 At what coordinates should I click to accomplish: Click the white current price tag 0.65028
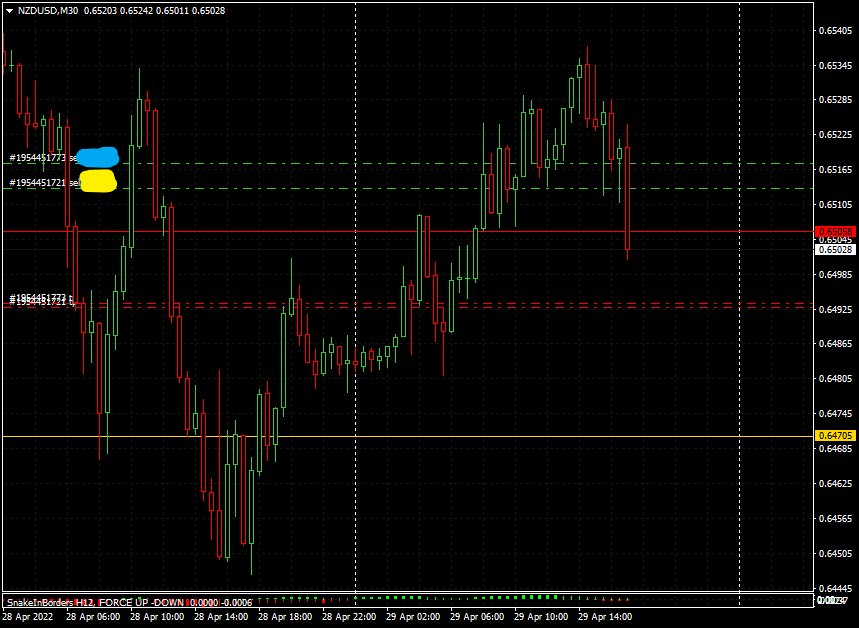pyautogui.click(x=835, y=250)
